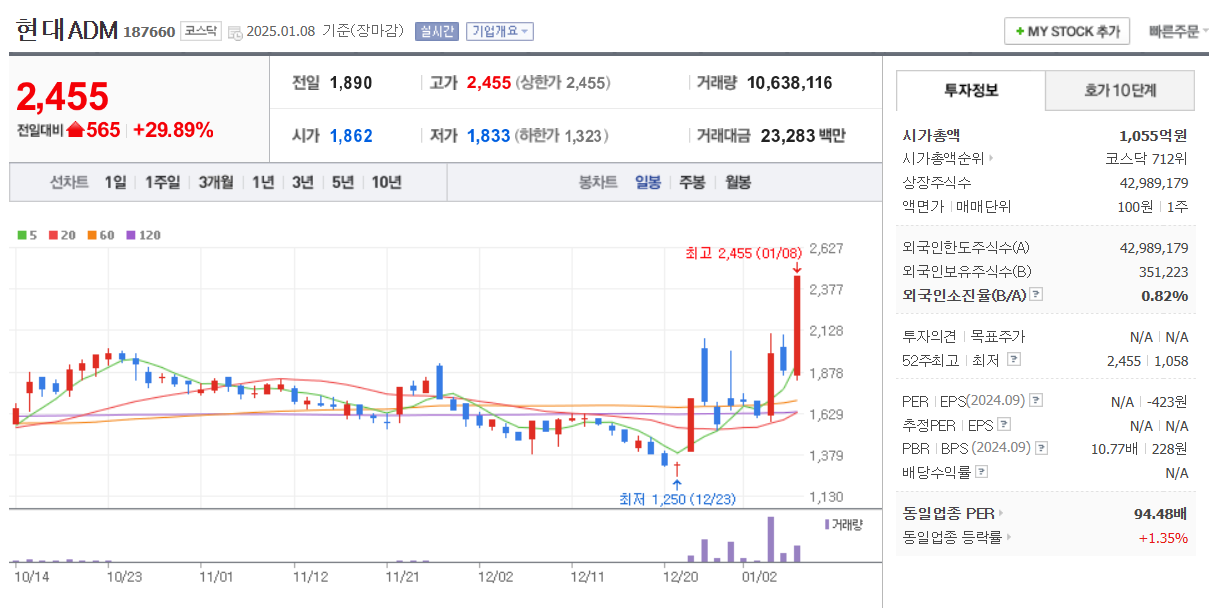This screenshot has height=608, width=1212.
Task: Click the last red candlestick on 01/08
Action: (797, 325)
